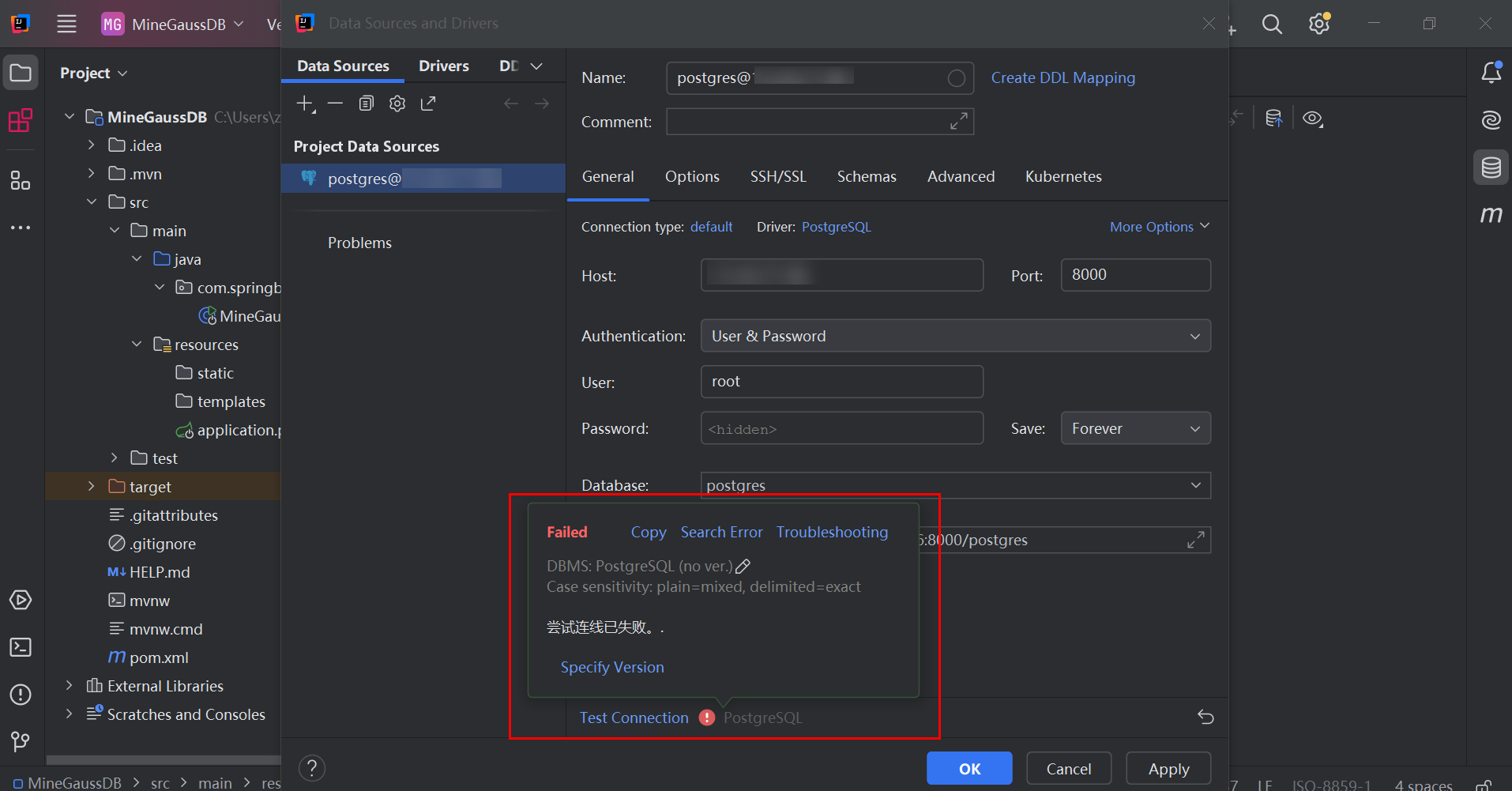The image size is (1512, 791).
Task: Open the Structure tool window icon
Action: 21,181
